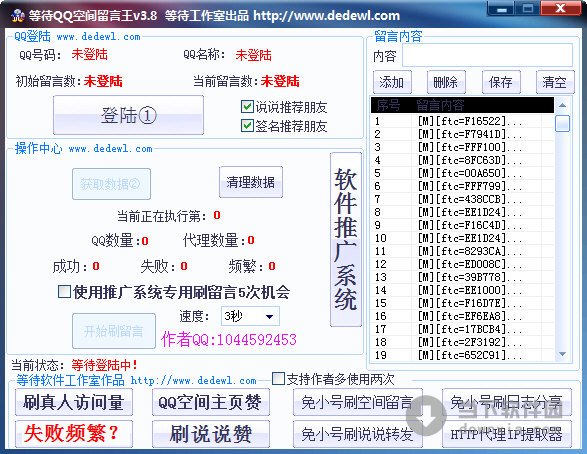Screen dimensions: 587x454
Task: Click the 免小号刷空间留言 button
Action: pyautogui.click(x=358, y=402)
